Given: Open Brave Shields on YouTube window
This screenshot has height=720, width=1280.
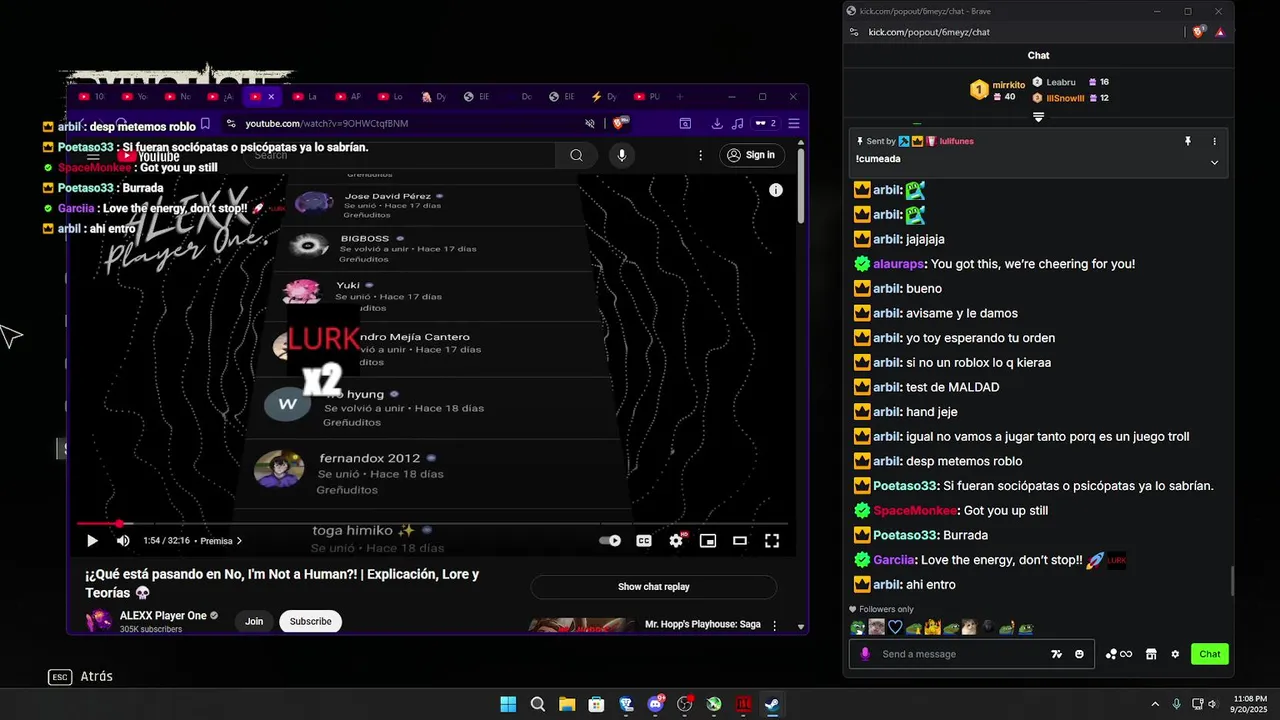Looking at the screenshot, I should (x=620, y=123).
